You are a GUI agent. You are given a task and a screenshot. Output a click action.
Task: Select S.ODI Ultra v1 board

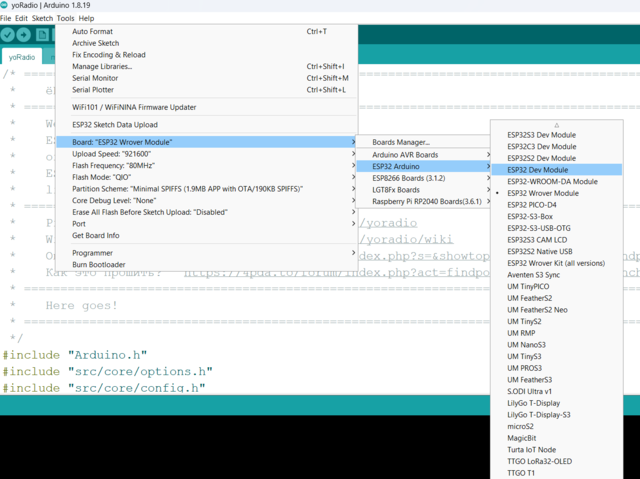(557, 391)
